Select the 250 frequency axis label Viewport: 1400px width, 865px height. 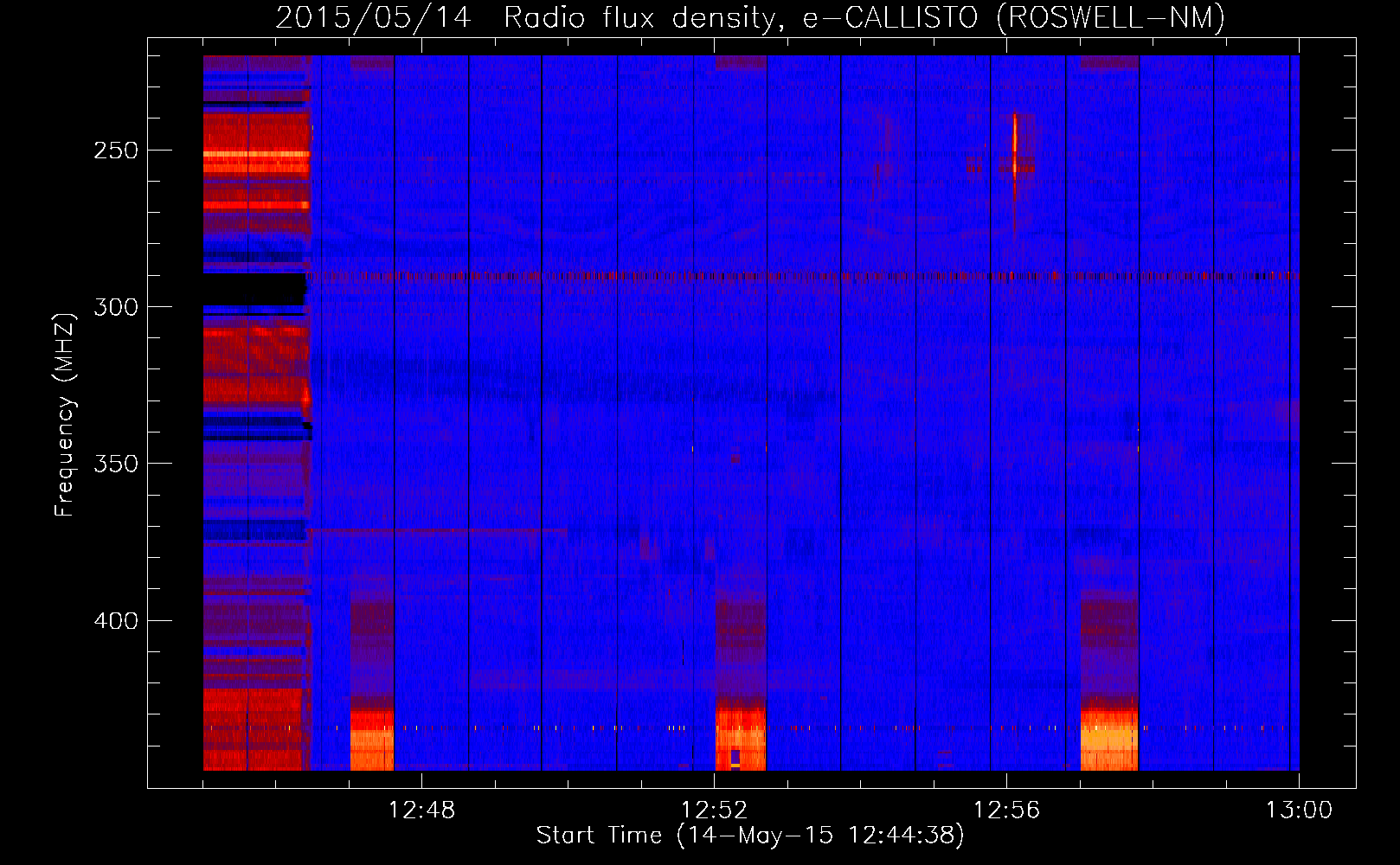click(x=116, y=151)
